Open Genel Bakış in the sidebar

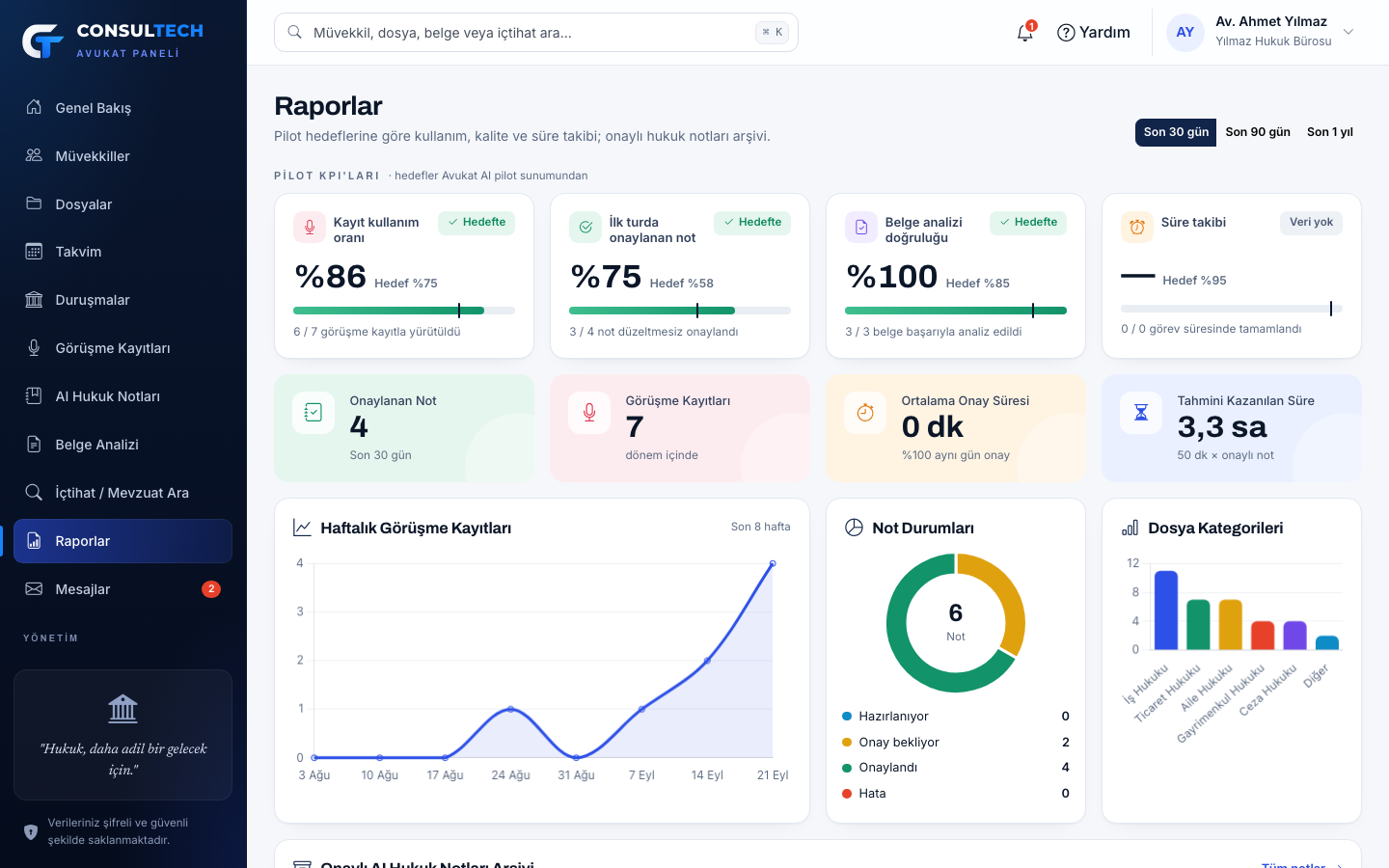pos(123,108)
